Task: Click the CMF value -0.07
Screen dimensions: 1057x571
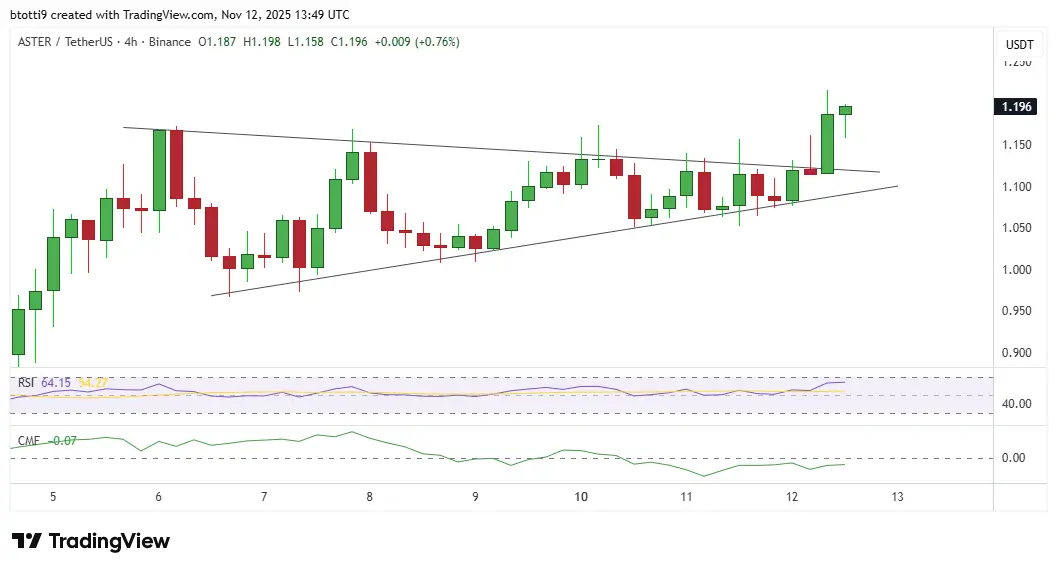Action: [64, 441]
